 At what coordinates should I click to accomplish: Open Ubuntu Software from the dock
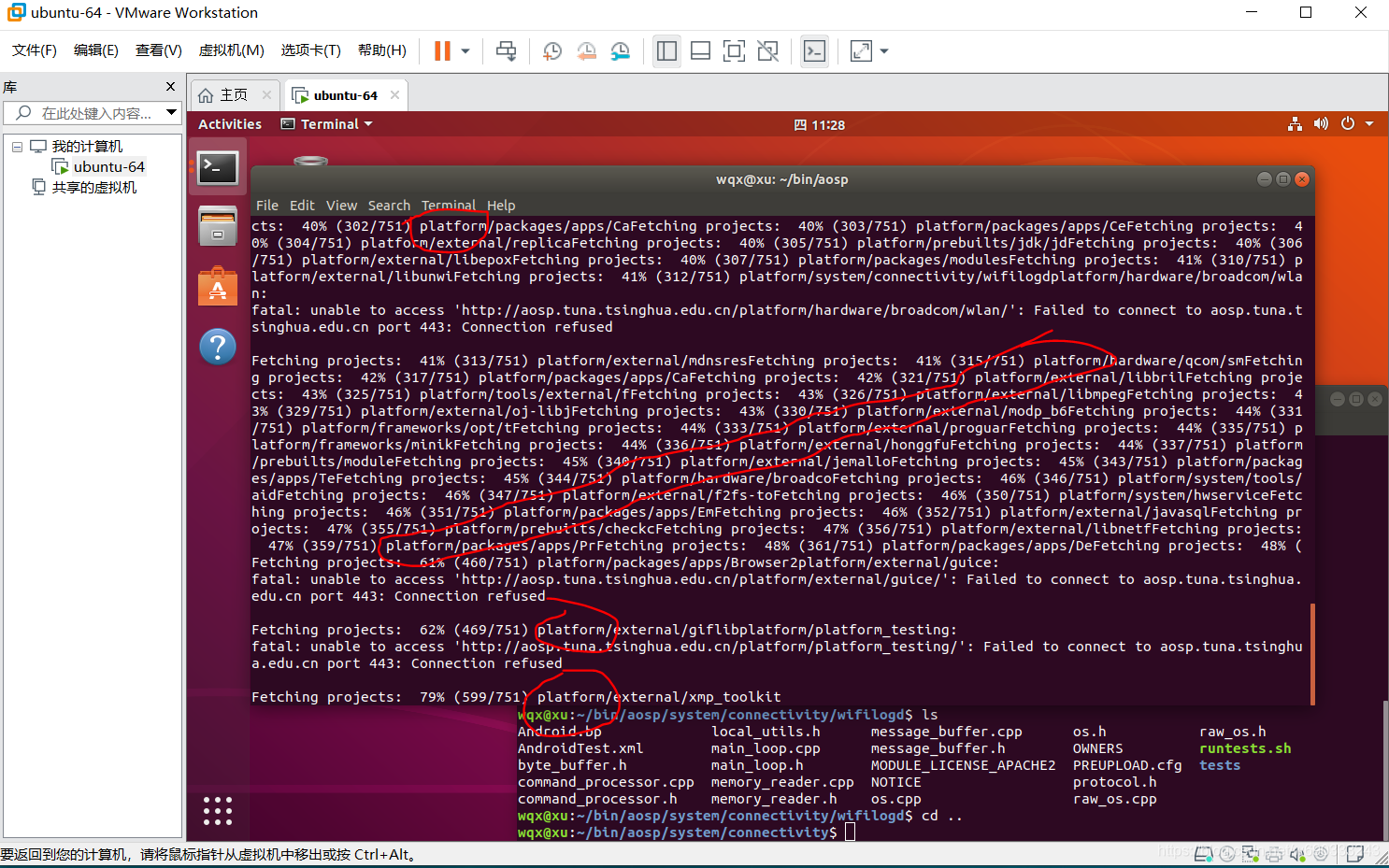tap(218, 287)
